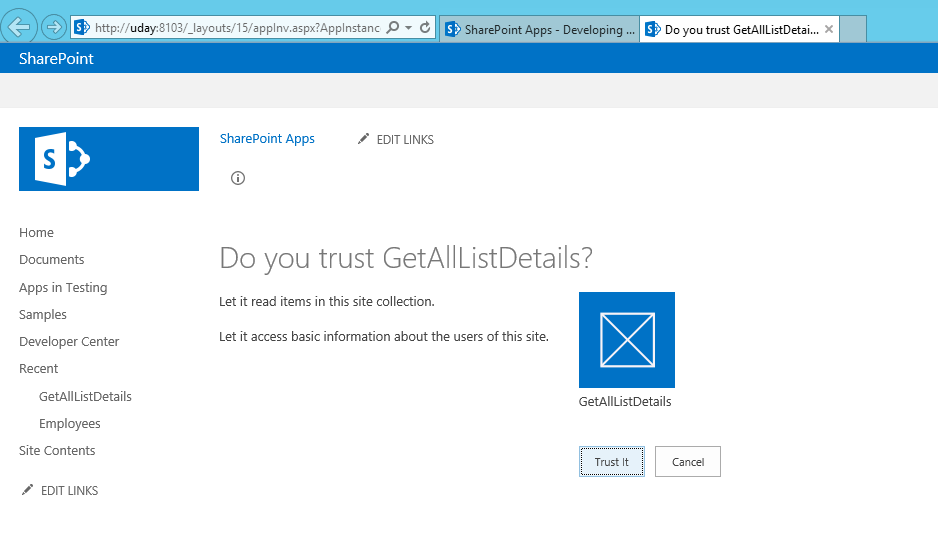Click the 'Do you trust GetAllListDetails?' heading
Screen dimensions: 938x541
(x=406, y=259)
